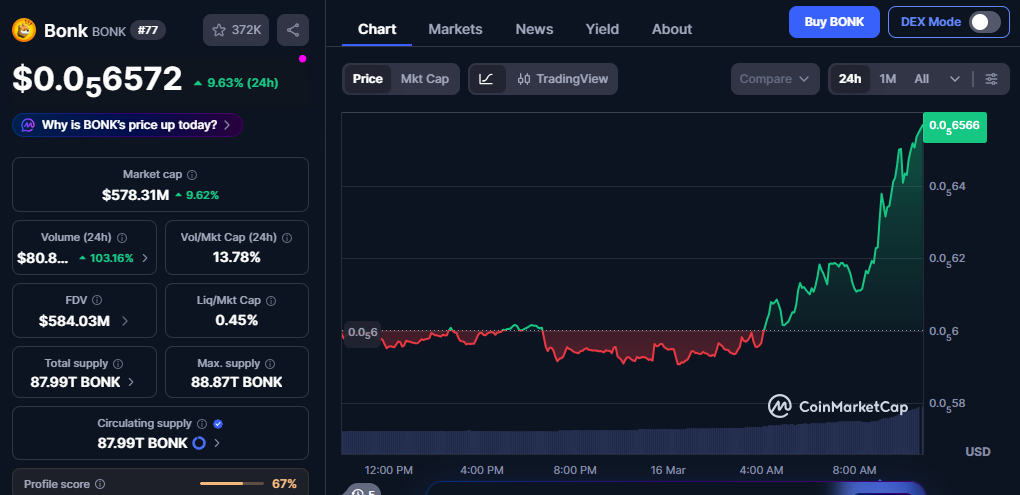
Task: Select the 1M time range
Action: pos(887,79)
